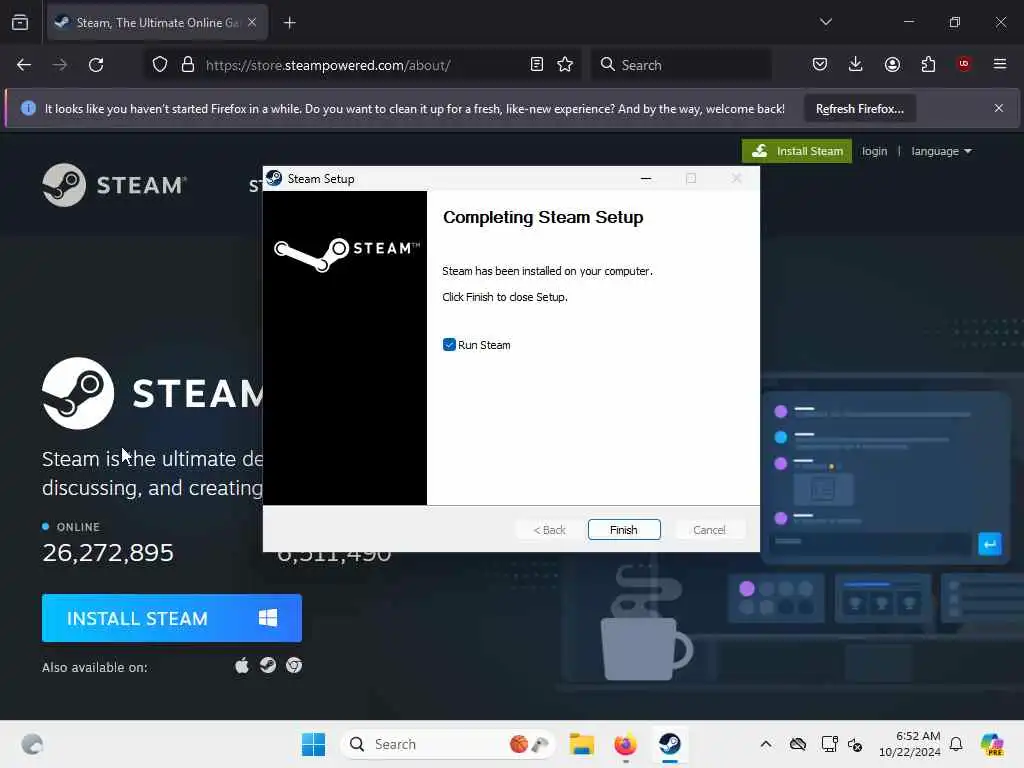Open Firefox account icon
The width and height of the screenshot is (1024, 768).
point(892,64)
